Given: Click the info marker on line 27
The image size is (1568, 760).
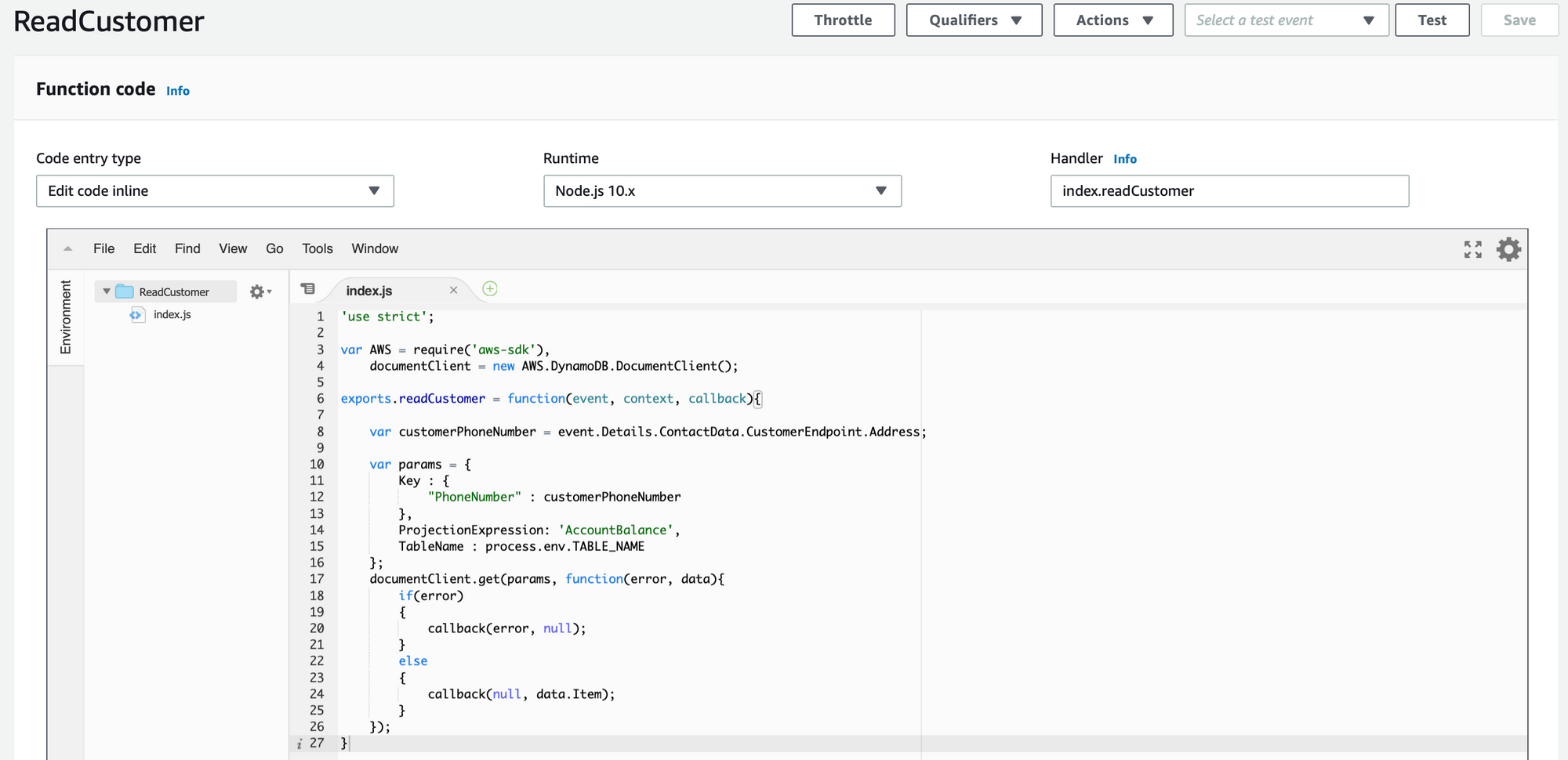Looking at the screenshot, I should coord(299,744).
